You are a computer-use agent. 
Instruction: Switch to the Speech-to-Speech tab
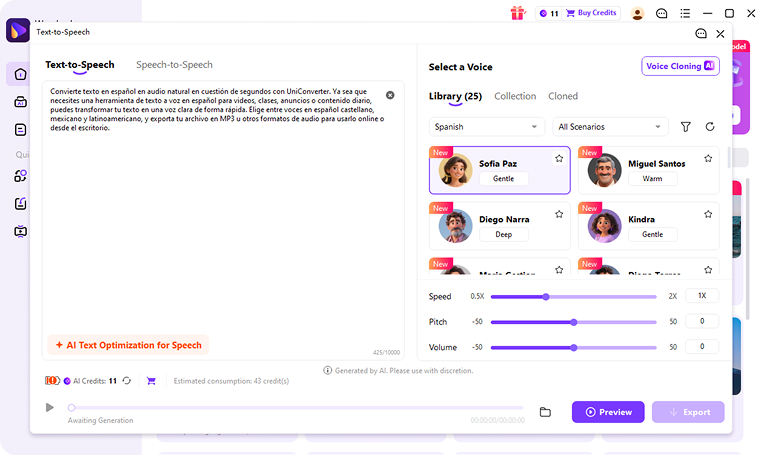point(174,65)
